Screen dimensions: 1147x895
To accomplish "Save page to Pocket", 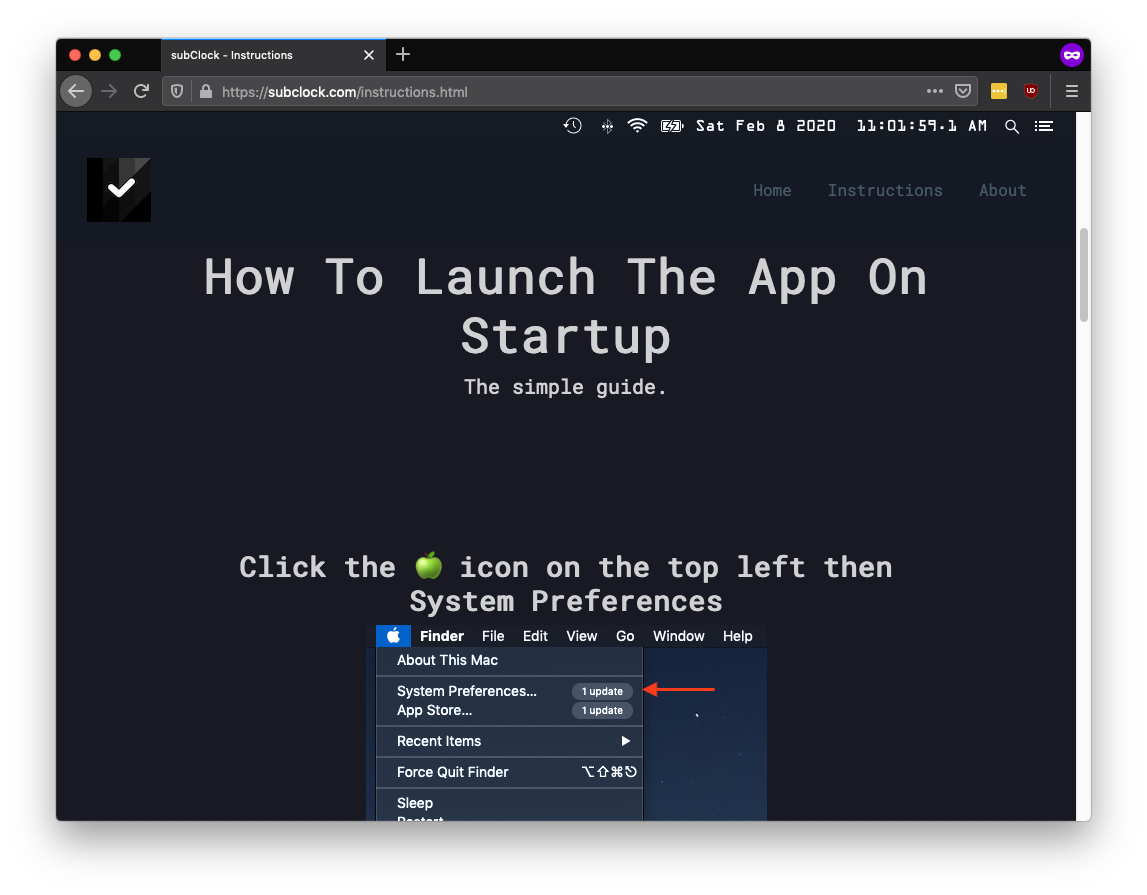I will (963, 91).
